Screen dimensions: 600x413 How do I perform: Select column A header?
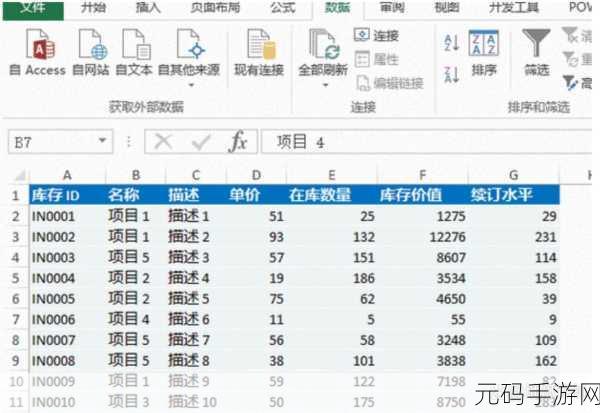click(x=67, y=175)
